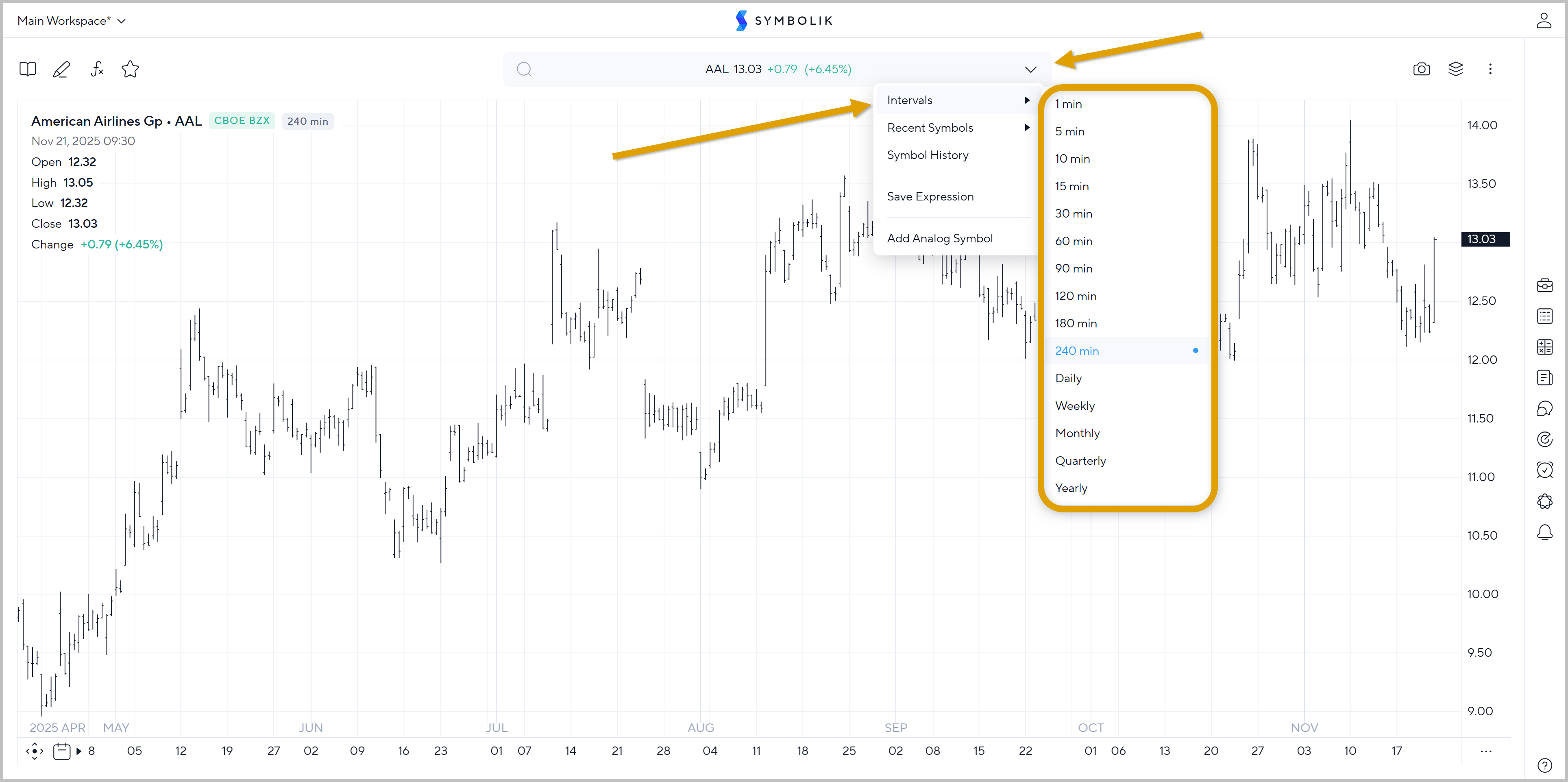Screen dimensions: 1568x782
Task: Collapse the symbol bar chevron dropdown
Action: pos(1030,70)
